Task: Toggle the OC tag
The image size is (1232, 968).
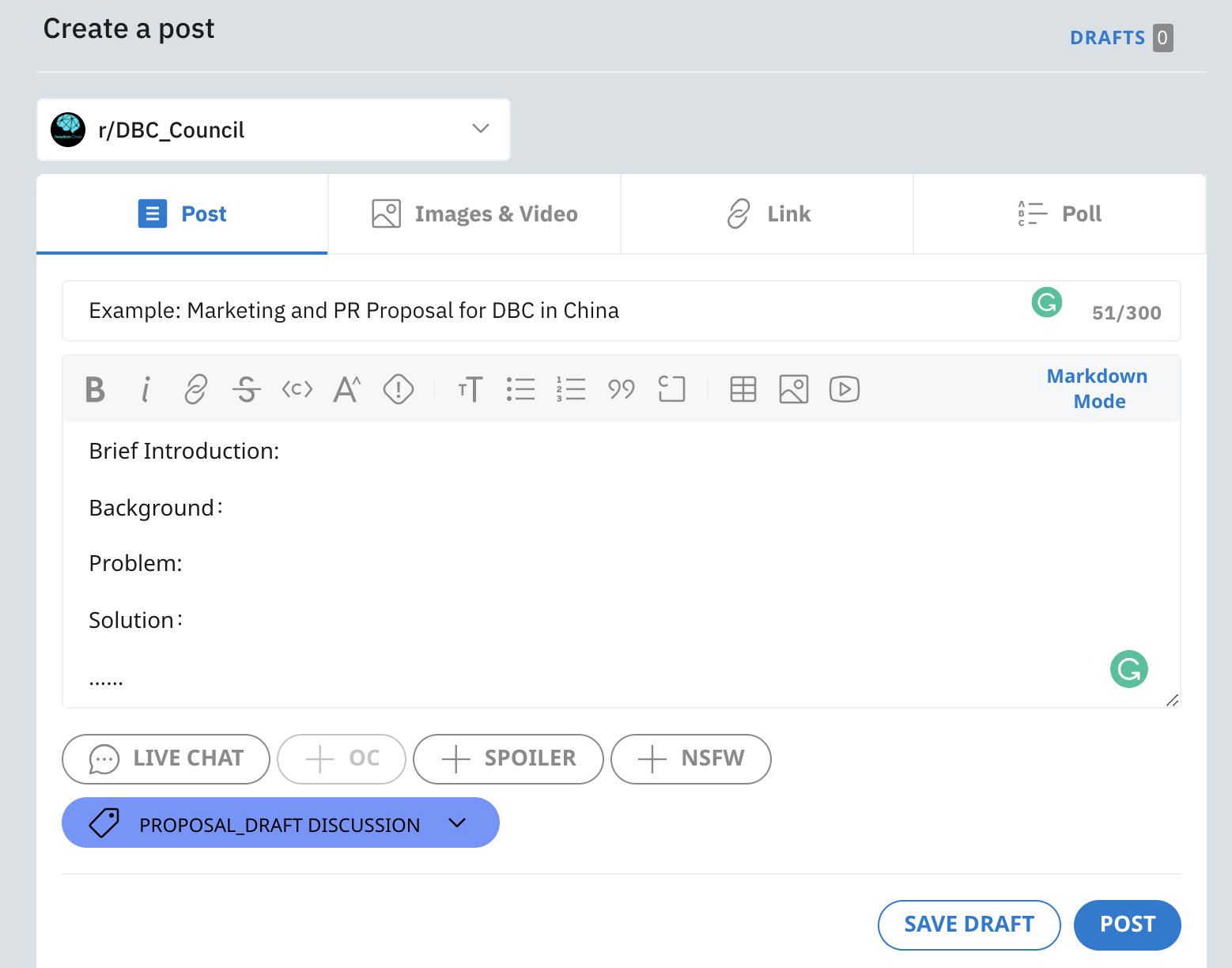Action: [x=342, y=759]
